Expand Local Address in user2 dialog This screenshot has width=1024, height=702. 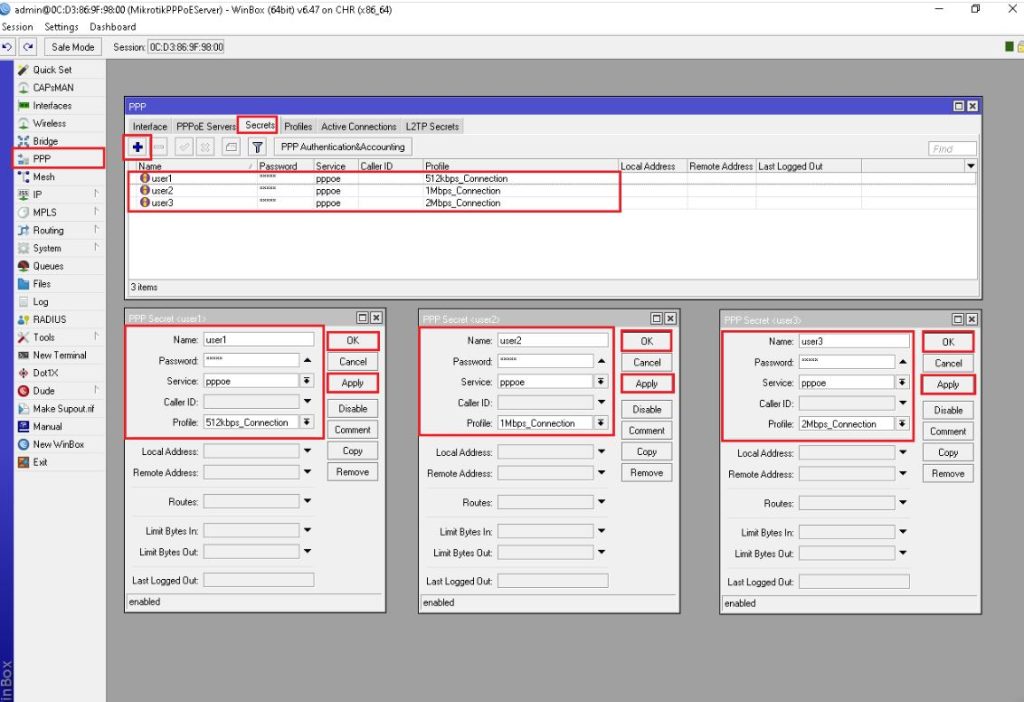tap(601, 452)
